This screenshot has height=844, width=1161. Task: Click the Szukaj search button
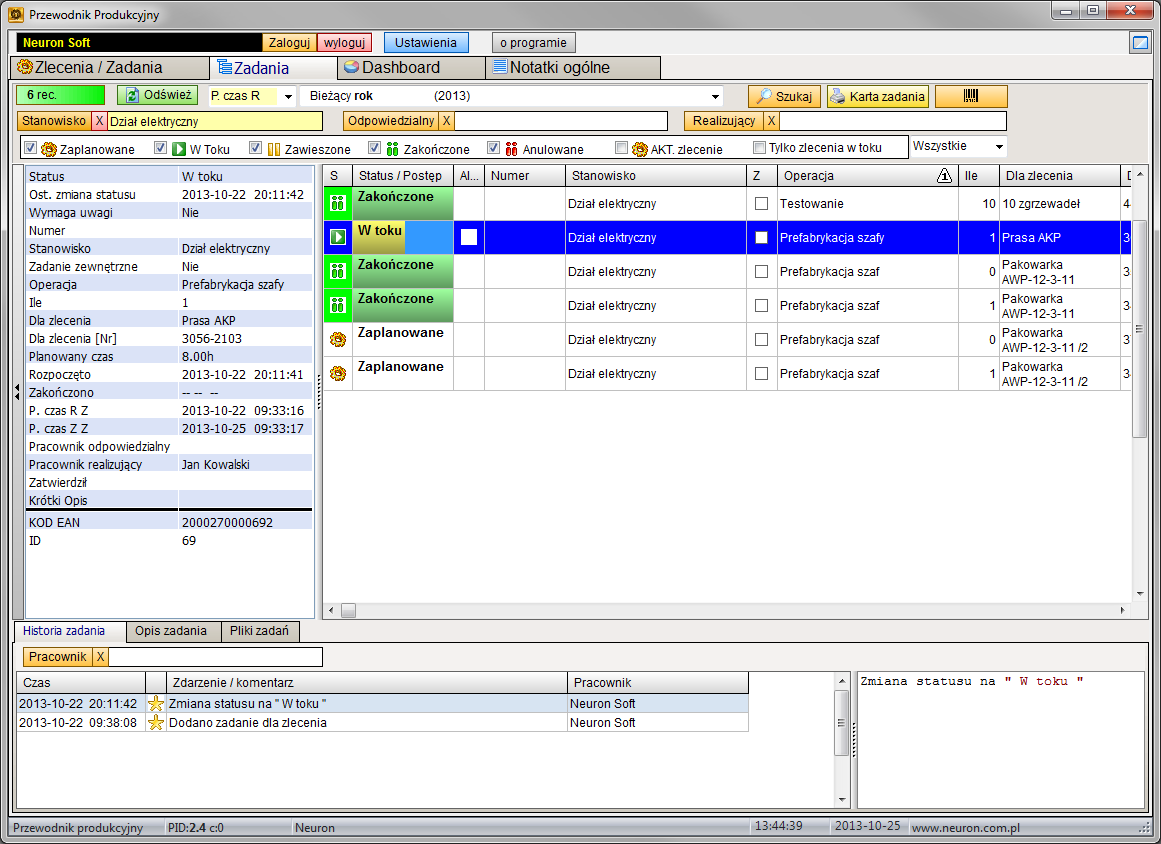(784, 96)
